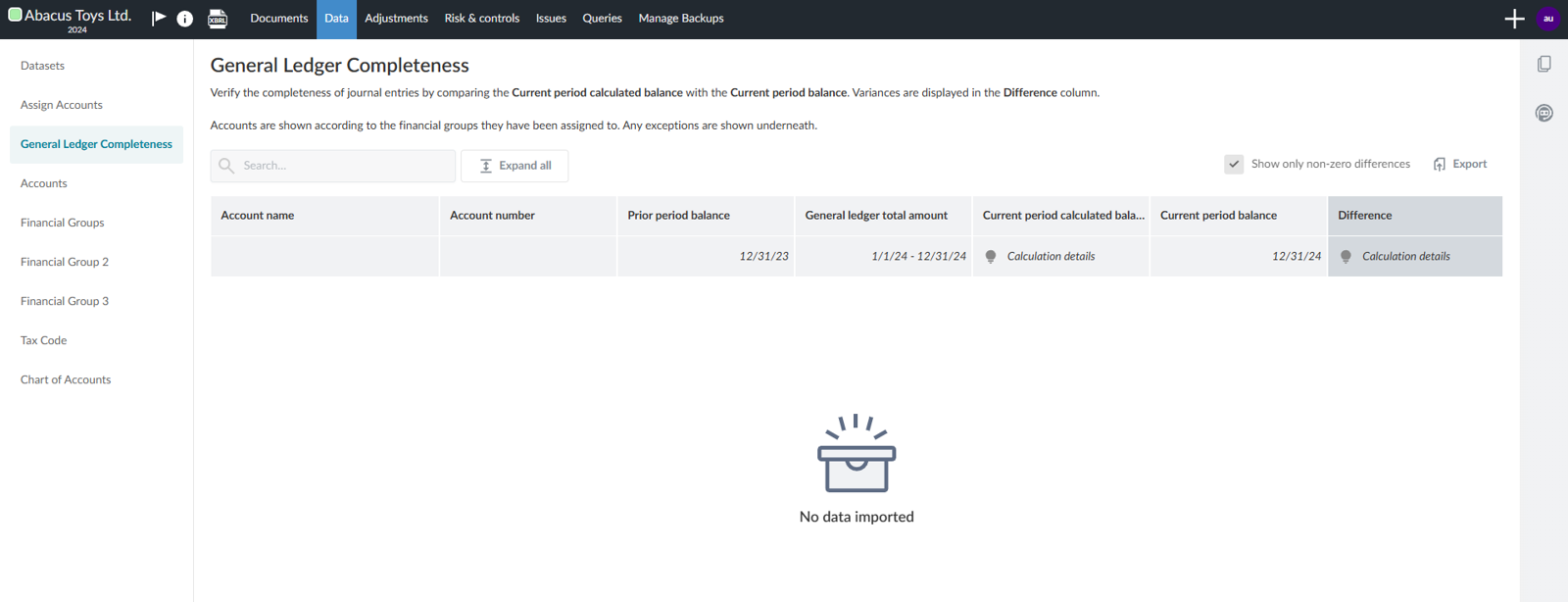Go to Assign Accounts page
The height and width of the screenshot is (602, 1568).
(x=61, y=105)
